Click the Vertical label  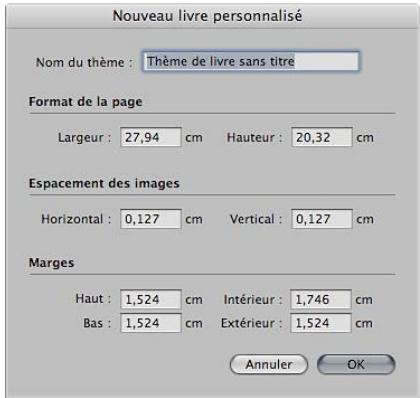(256, 219)
